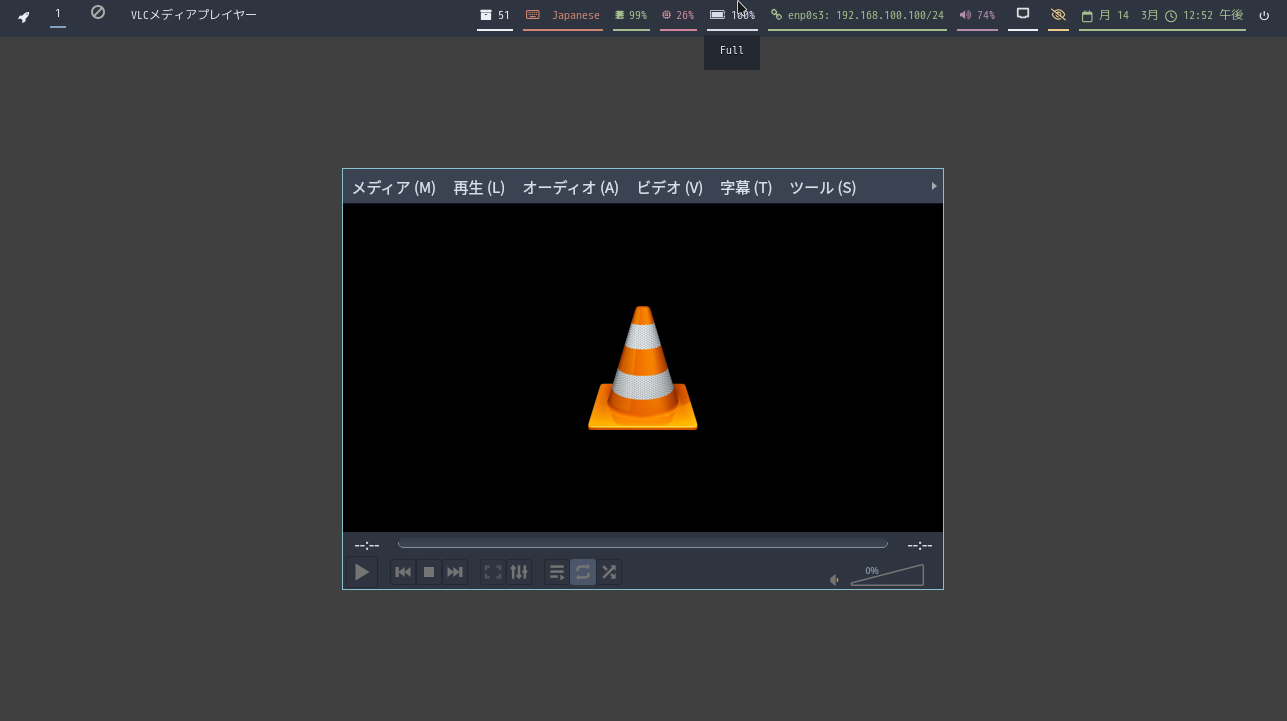Open calendar from date indicator
This screenshot has width=1287, height=721.
coord(1119,15)
